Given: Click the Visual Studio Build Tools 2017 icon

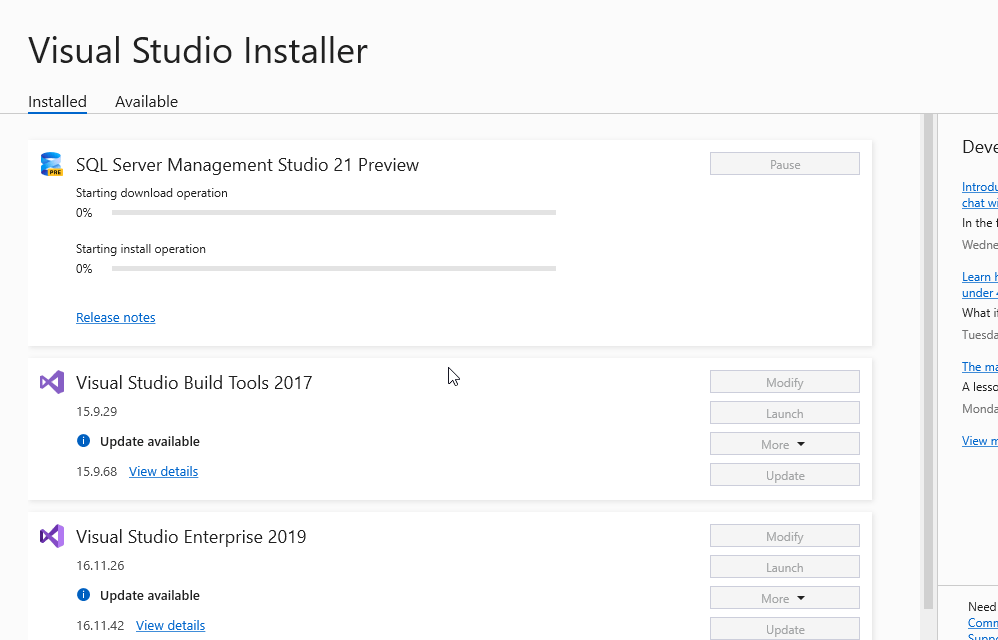Looking at the screenshot, I should 51,382.
